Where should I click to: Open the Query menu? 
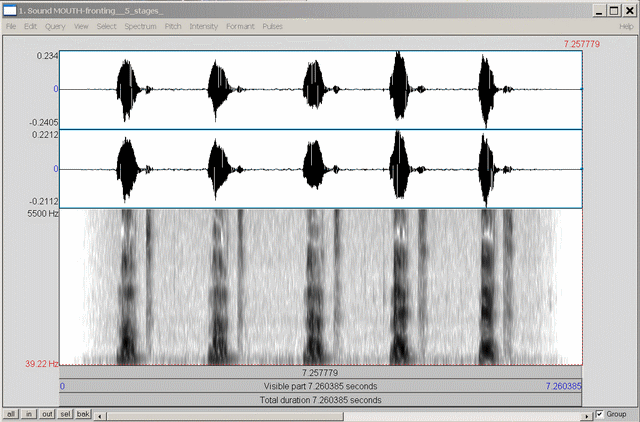pos(55,25)
